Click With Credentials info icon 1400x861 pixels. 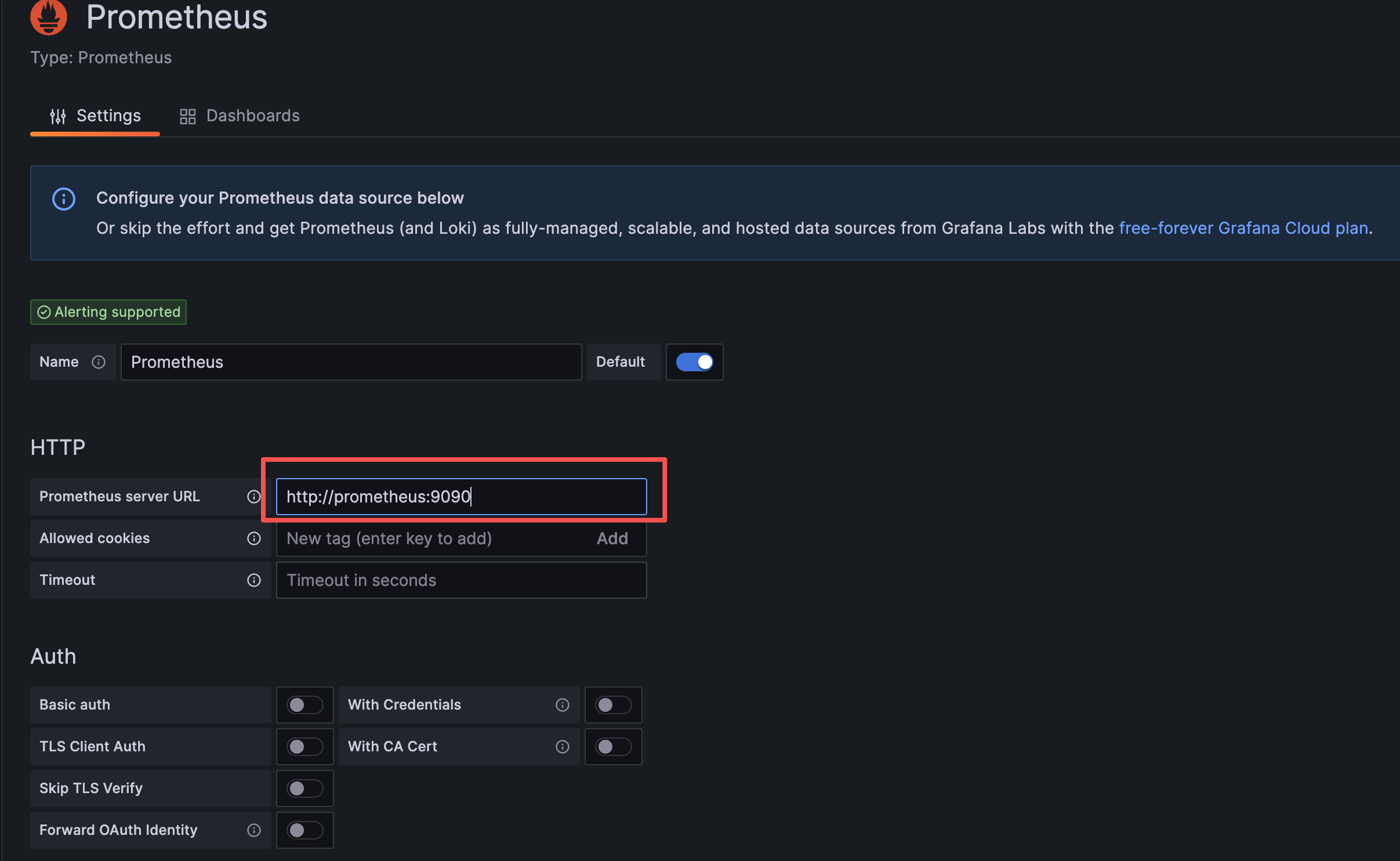coord(562,705)
